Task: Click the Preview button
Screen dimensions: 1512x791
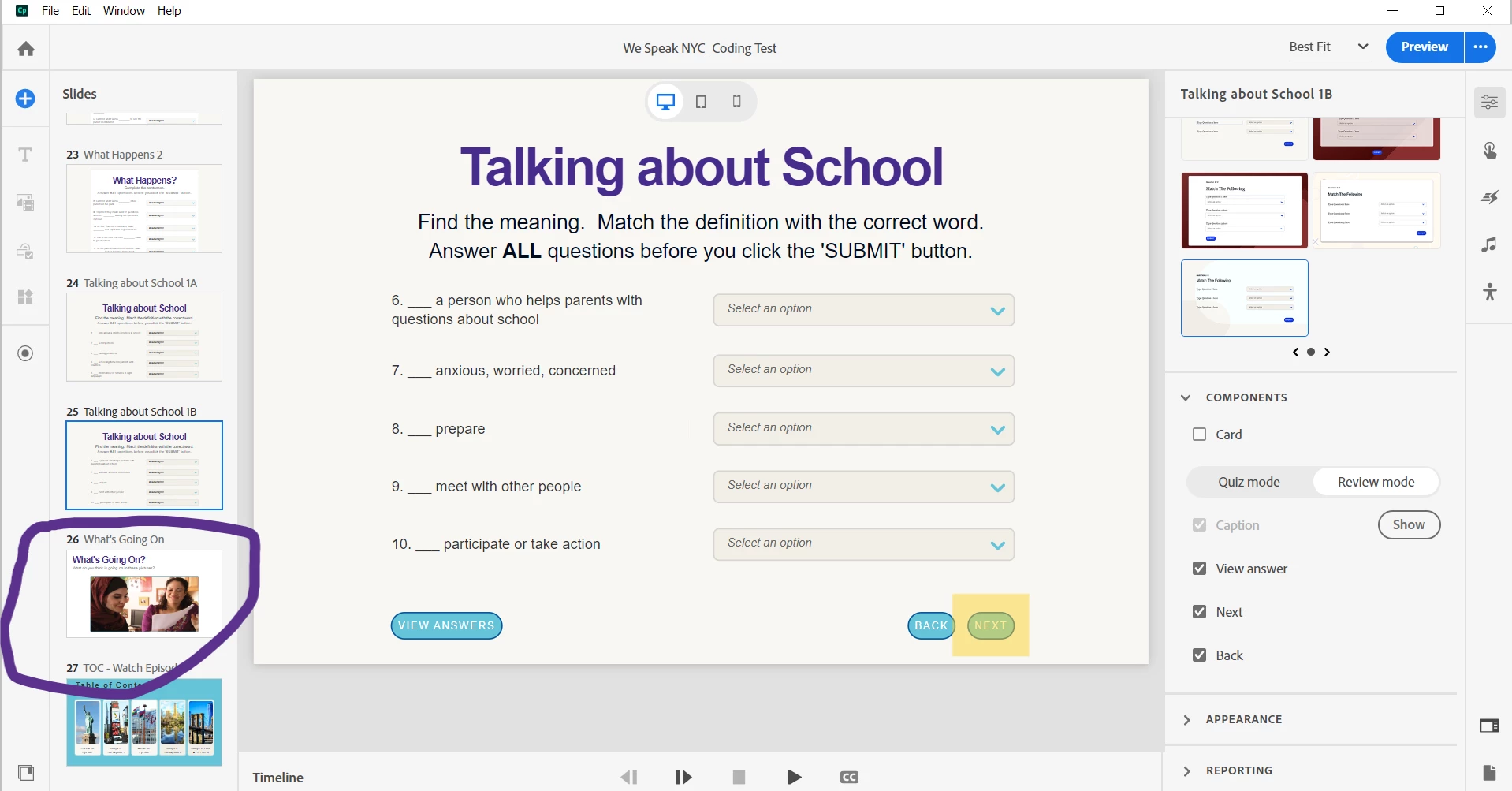Action: (x=1424, y=47)
